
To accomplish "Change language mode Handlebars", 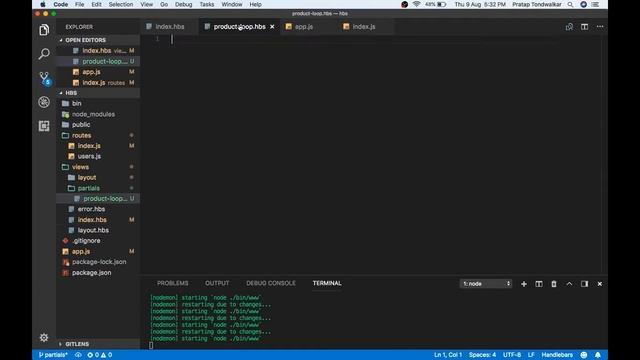I will coord(557,355).
